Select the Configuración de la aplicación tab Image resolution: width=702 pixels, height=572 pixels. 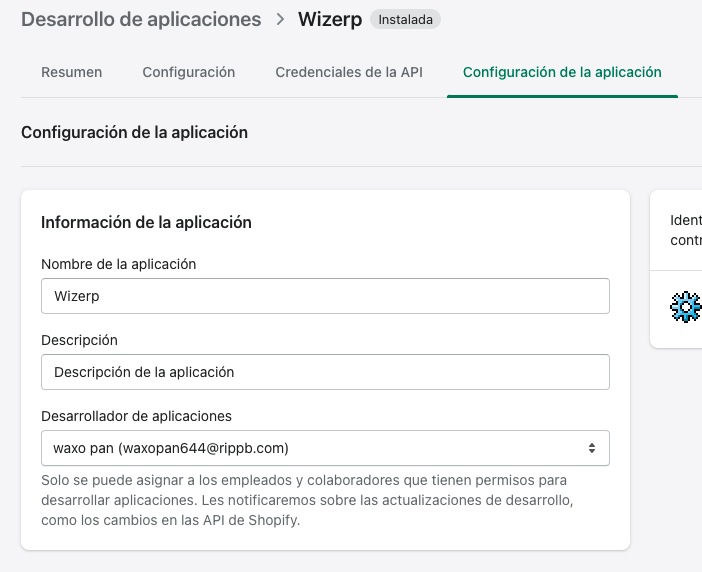562,72
